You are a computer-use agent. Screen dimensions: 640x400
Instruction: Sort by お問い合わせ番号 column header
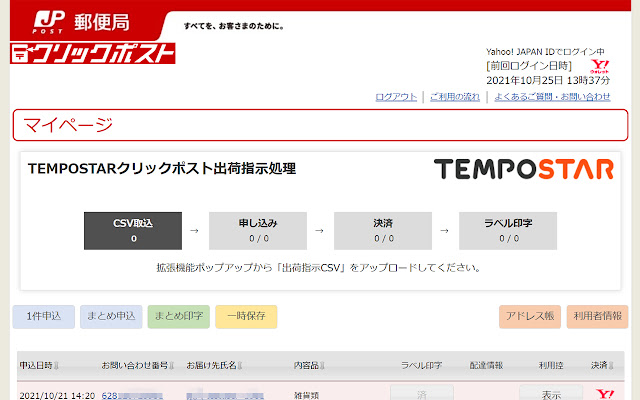point(138,365)
